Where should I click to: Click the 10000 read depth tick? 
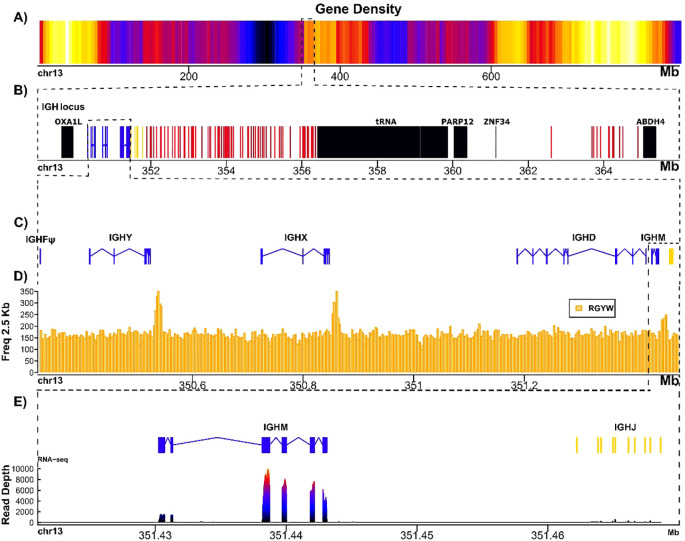[x=24, y=469]
